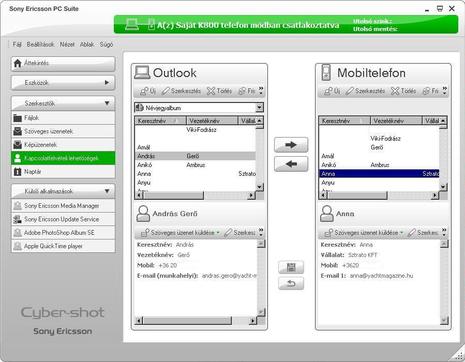Click Szerkesztés in the Outlook toolbar
465x362 pixels.
click(182, 91)
